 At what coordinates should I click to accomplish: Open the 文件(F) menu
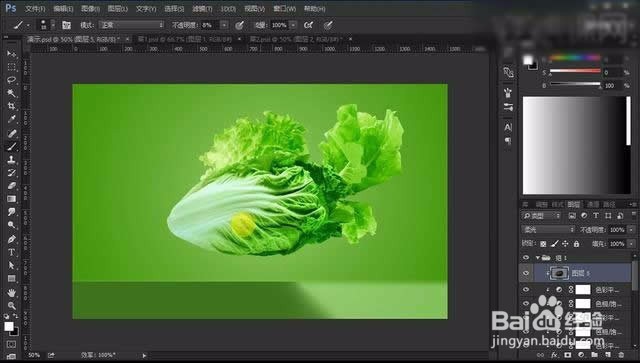pyautogui.click(x=35, y=8)
